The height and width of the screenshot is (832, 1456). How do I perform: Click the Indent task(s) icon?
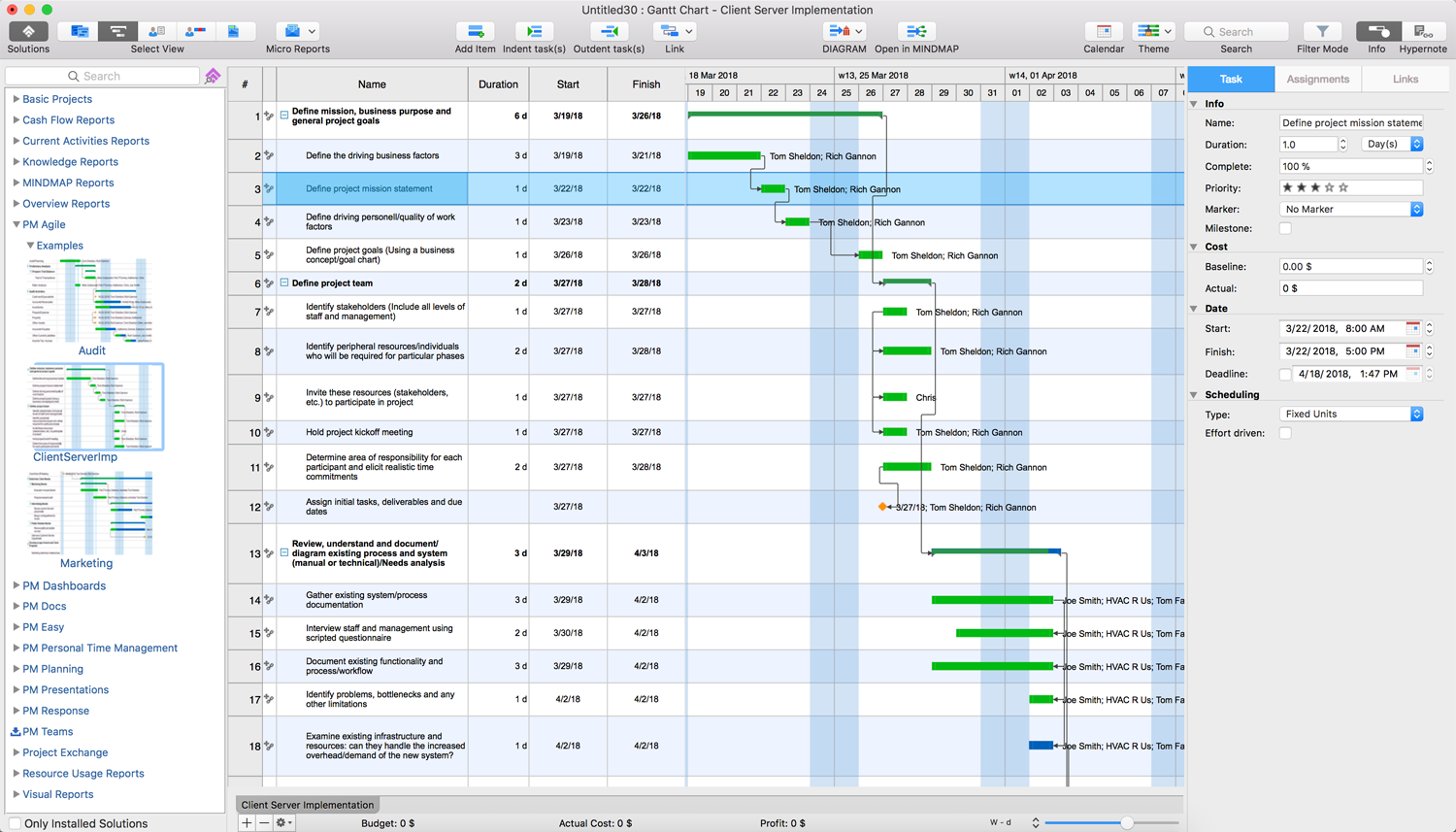coord(534,32)
